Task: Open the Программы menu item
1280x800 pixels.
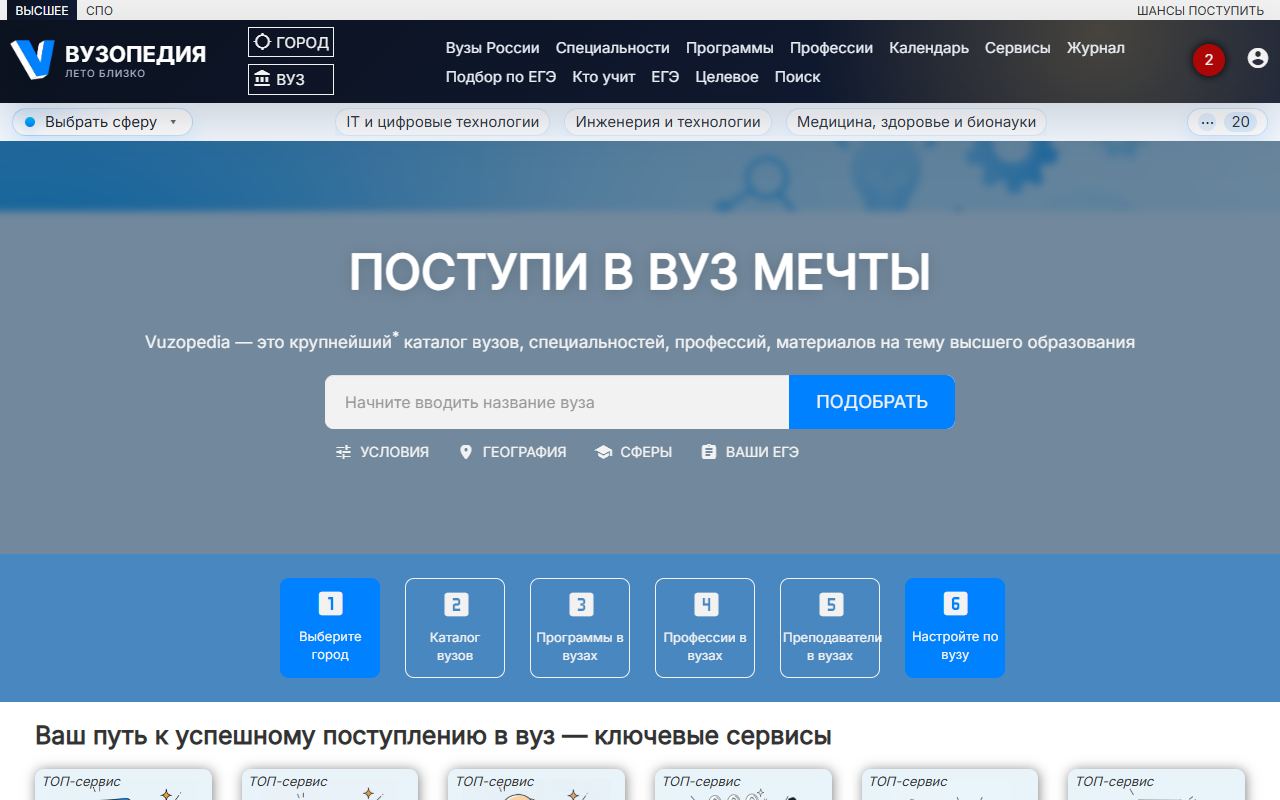Action: [730, 48]
